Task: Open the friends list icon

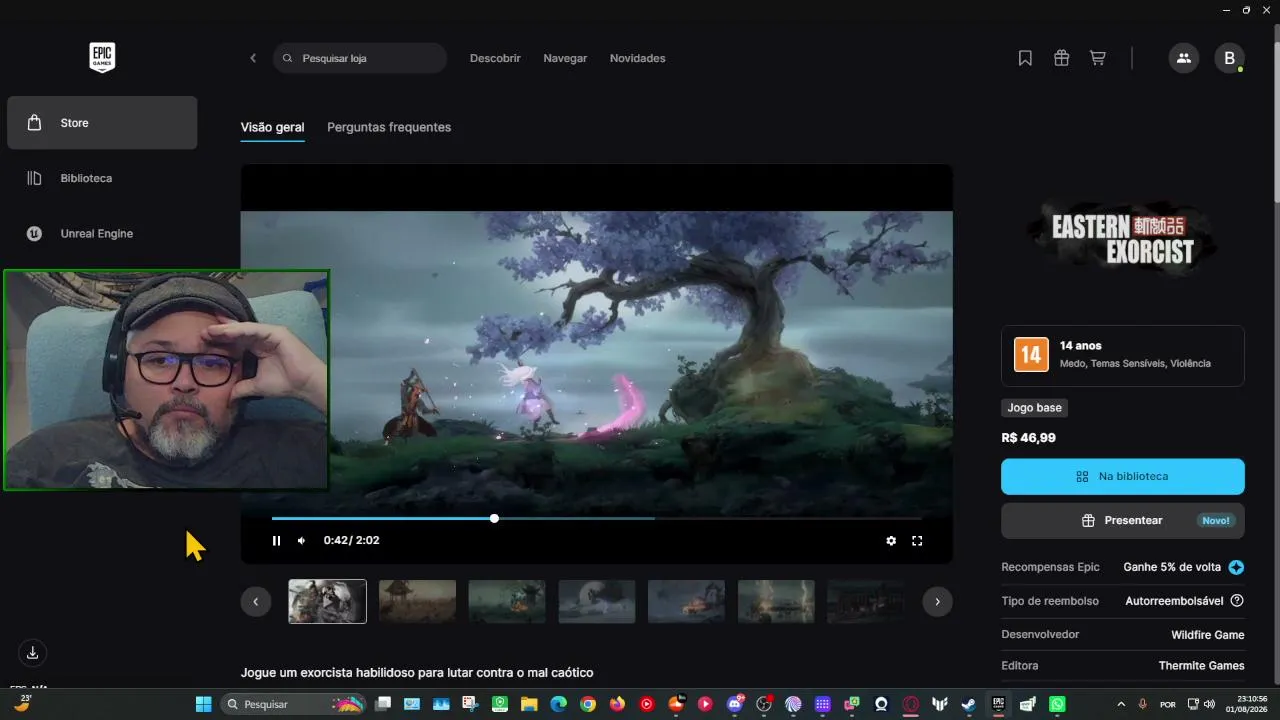Action: (1184, 58)
